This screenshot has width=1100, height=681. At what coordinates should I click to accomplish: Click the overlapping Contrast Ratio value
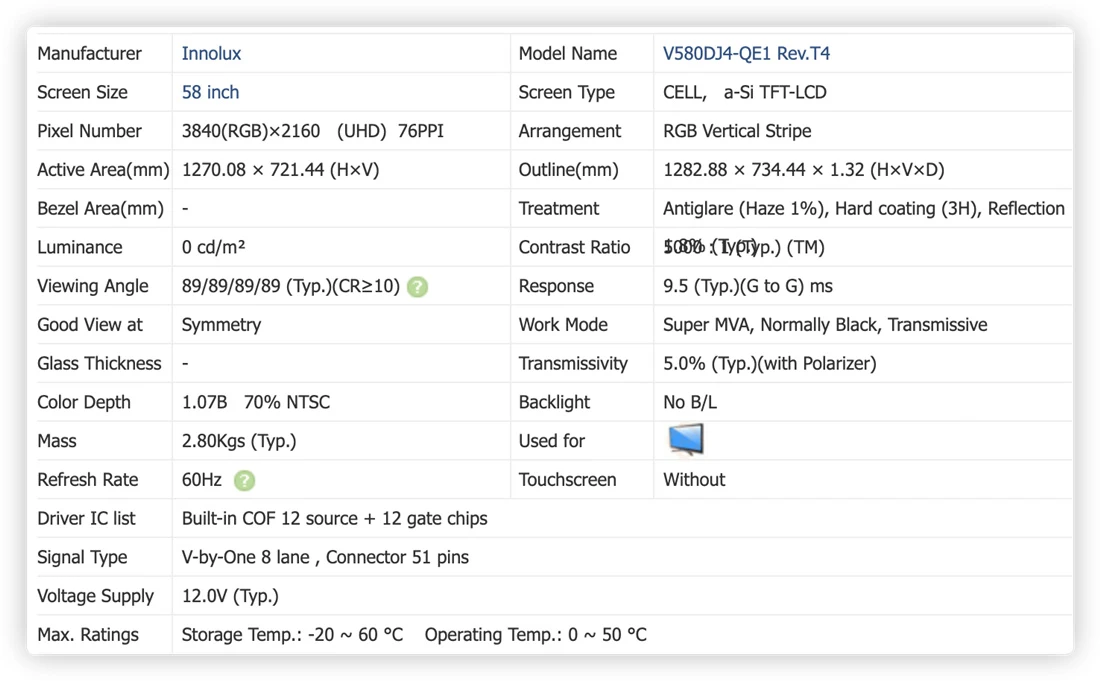click(744, 247)
